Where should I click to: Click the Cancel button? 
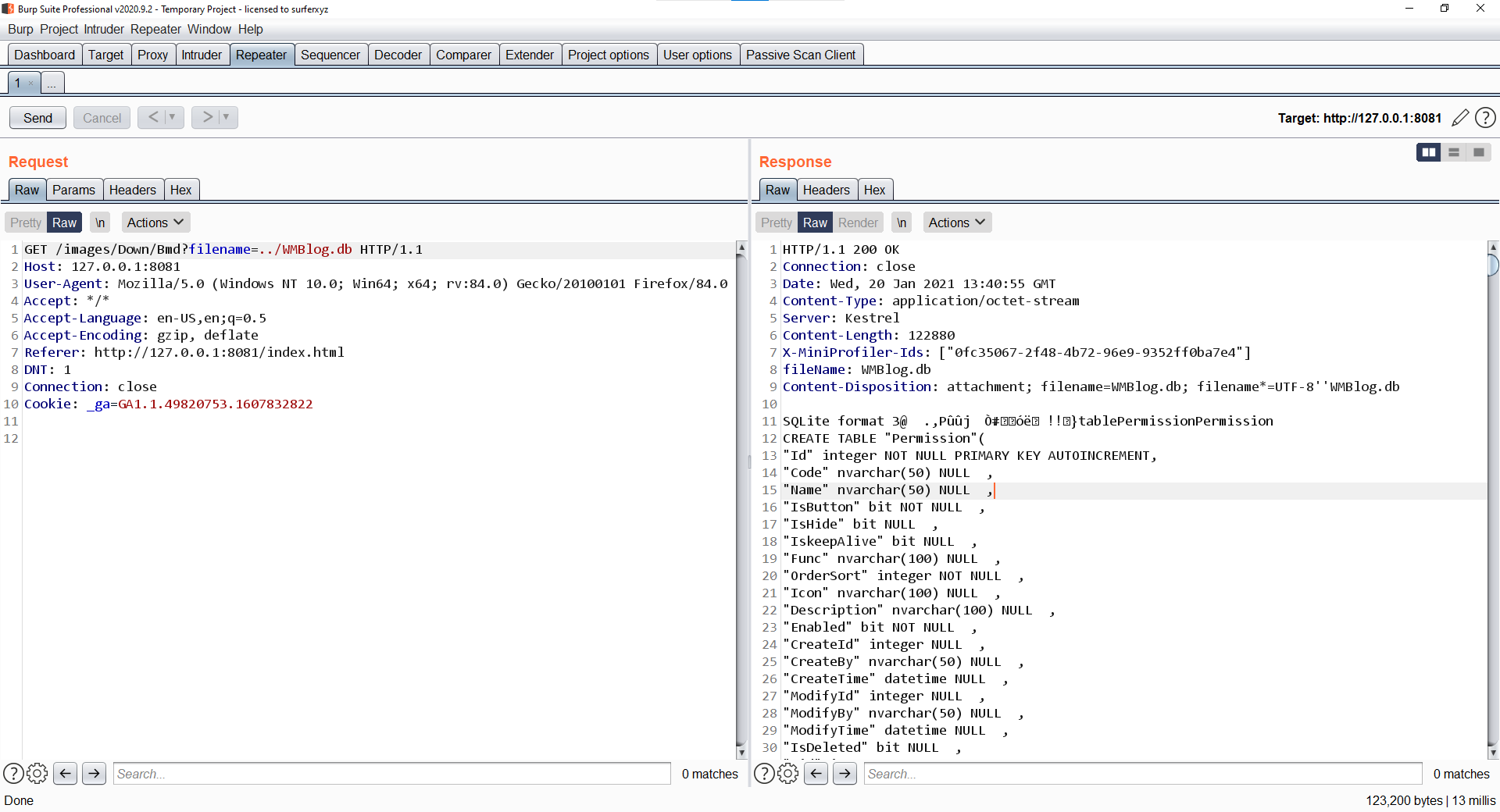pos(101,117)
